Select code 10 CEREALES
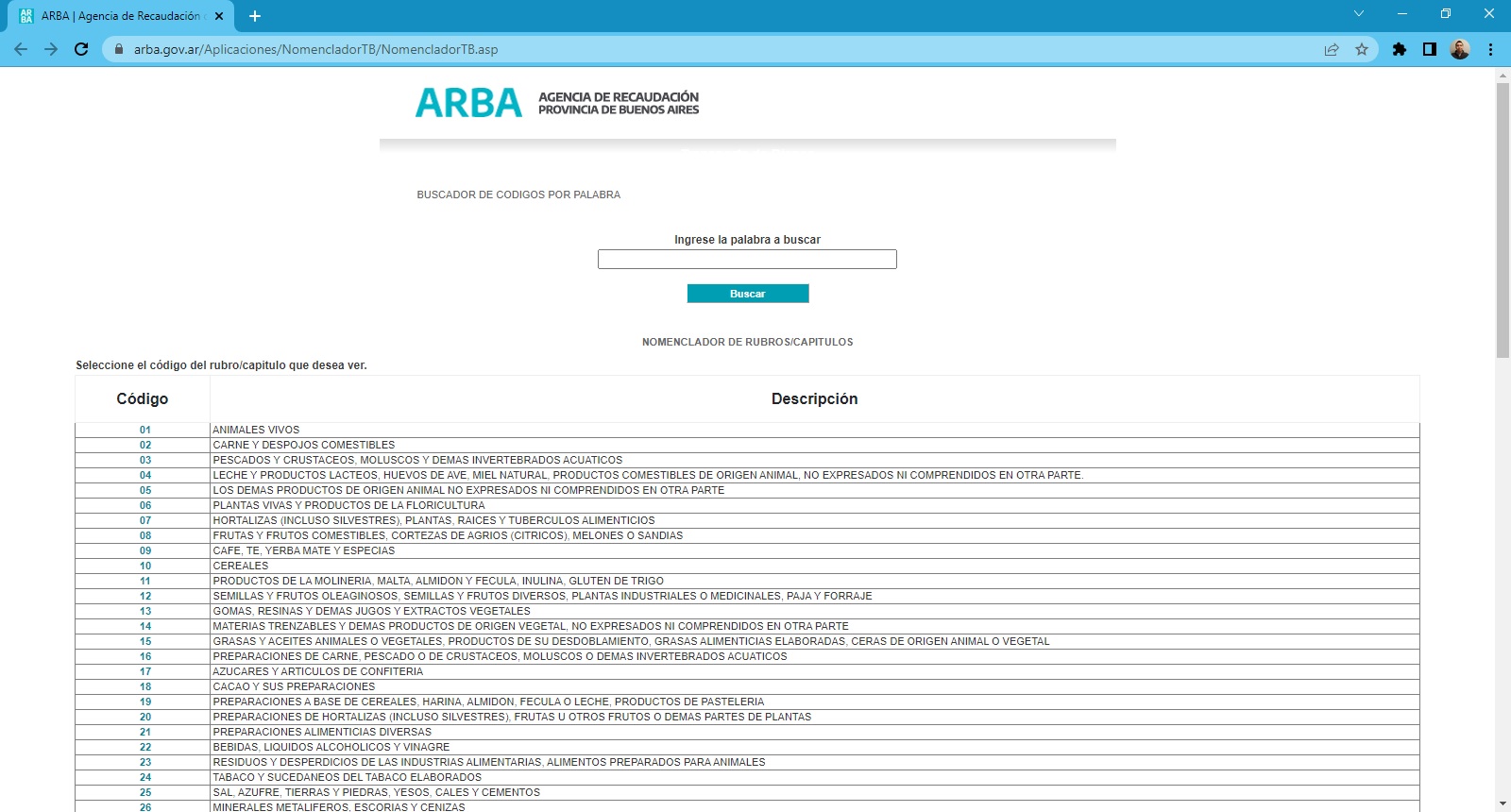The width and height of the screenshot is (1511, 812). click(145, 566)
